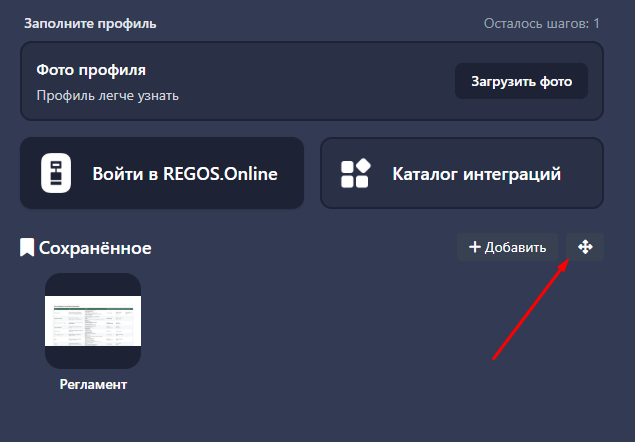Click the Войти в REGOS.Online text label
This screenshot has height=442, width=635.
click(x=185, y=174)
